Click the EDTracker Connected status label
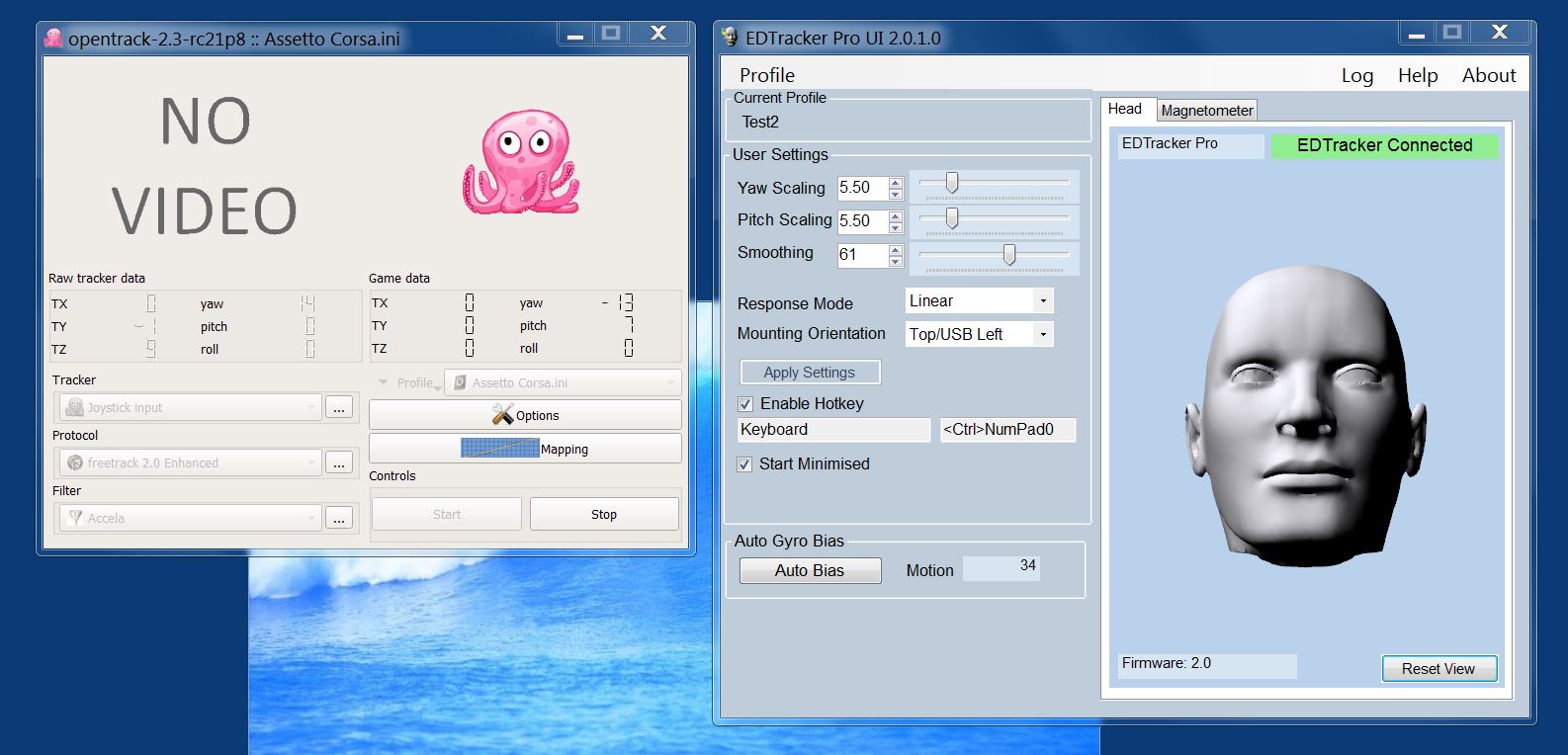1568x755 pixels. coord(1384,145)
